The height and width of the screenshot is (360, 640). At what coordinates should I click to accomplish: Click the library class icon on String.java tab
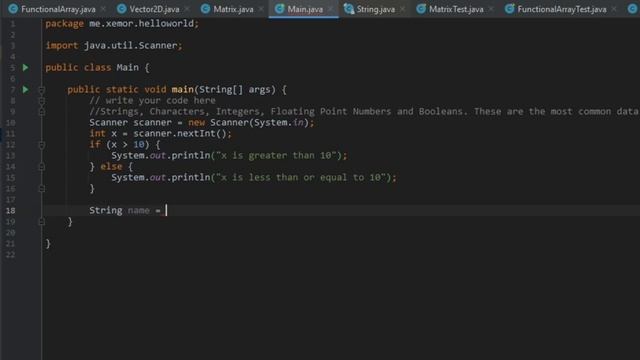pyautogui.click(x=349, y=9)
